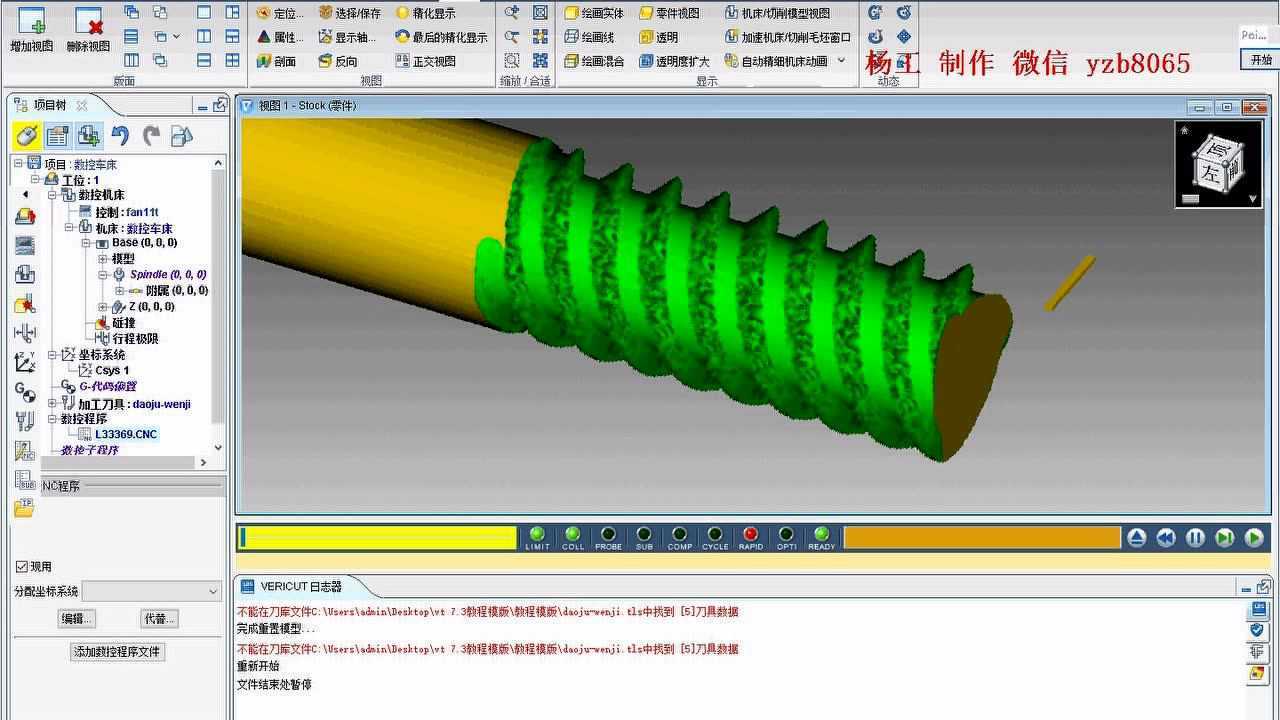The width and height of the screenshot is (1280, 720).
Task: Open the 剖面 (Section) tool
Action: click(264, 61)
